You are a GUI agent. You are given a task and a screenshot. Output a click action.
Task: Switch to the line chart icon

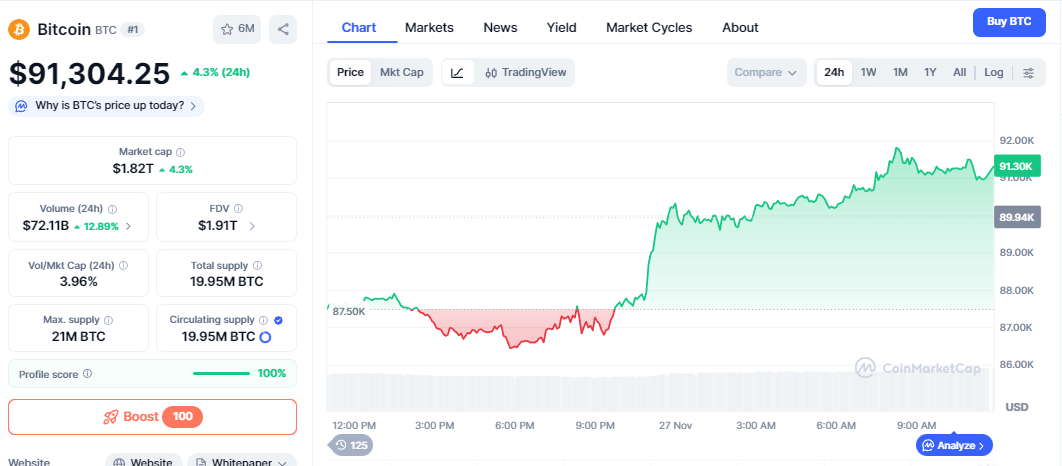(x=457, y=73)
